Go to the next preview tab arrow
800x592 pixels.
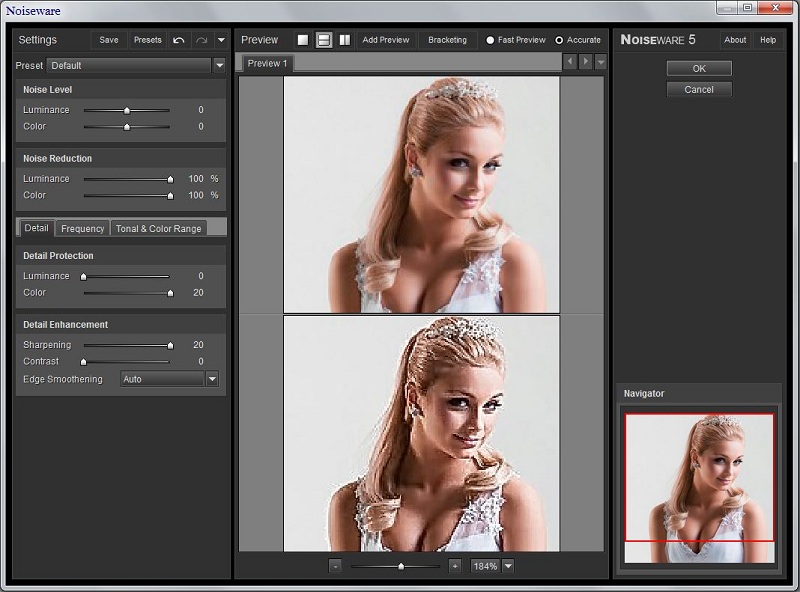tap(586, 62)
